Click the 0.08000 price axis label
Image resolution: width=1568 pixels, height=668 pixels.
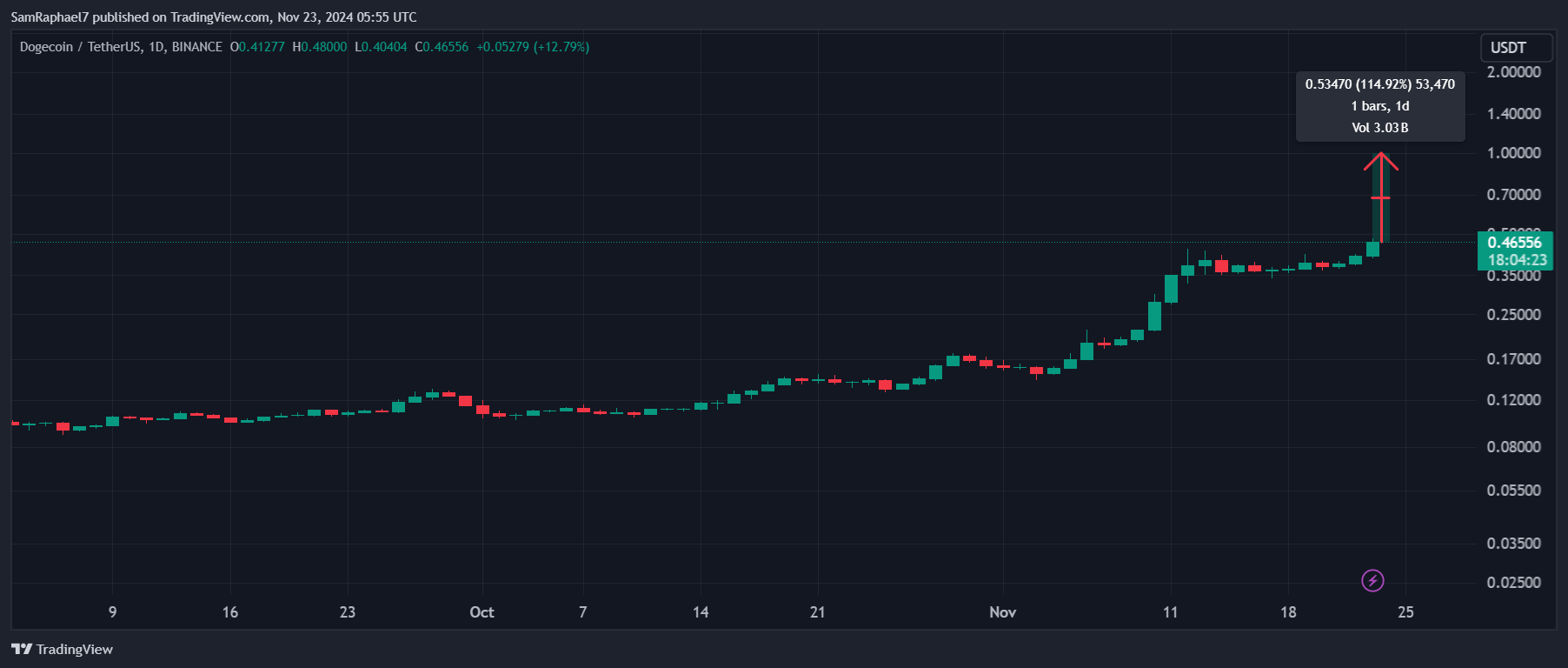(1514, 447)
